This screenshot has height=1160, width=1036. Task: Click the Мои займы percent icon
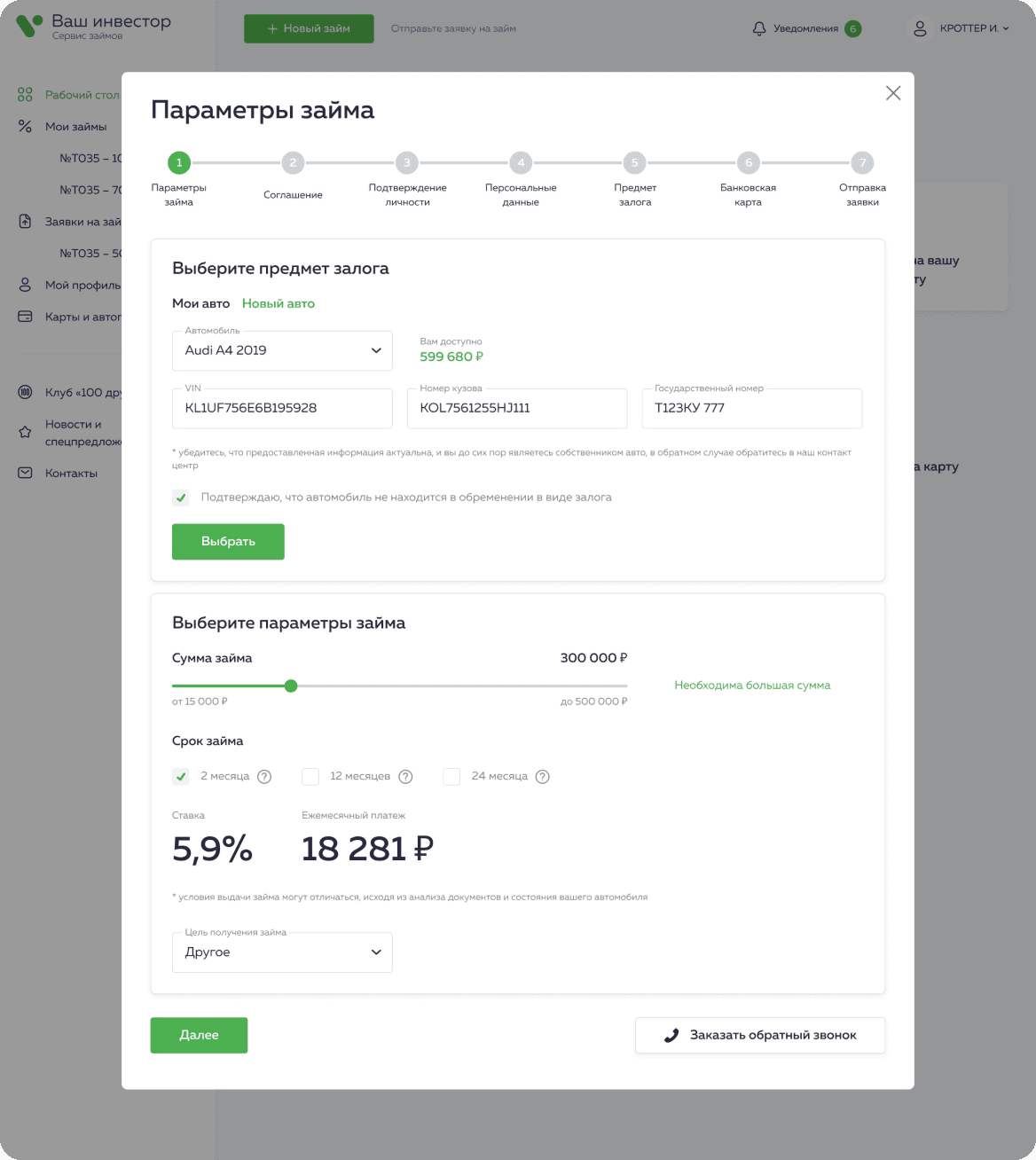[25, 127]
